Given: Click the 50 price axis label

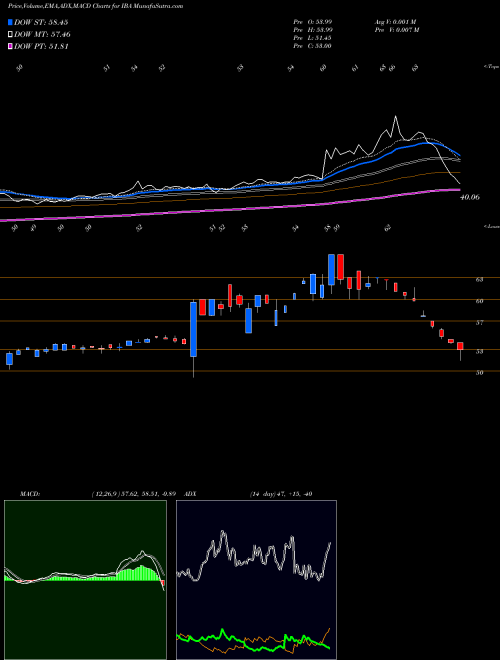Looking at the screenshot, I should click(479, 373).
